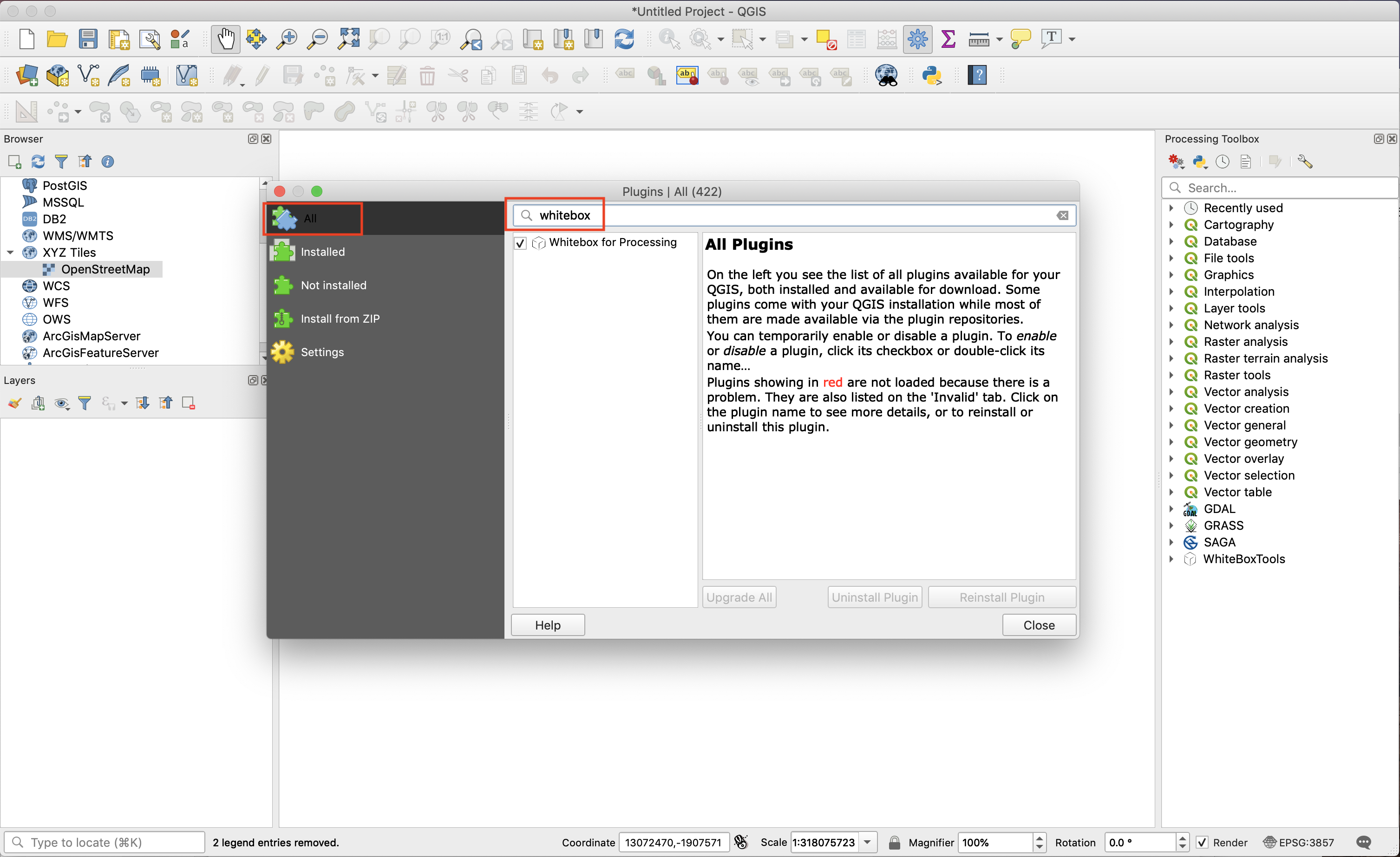Toggle the scale lock icon
Viewport: 1400px width, 857px height.
[894, 842]
